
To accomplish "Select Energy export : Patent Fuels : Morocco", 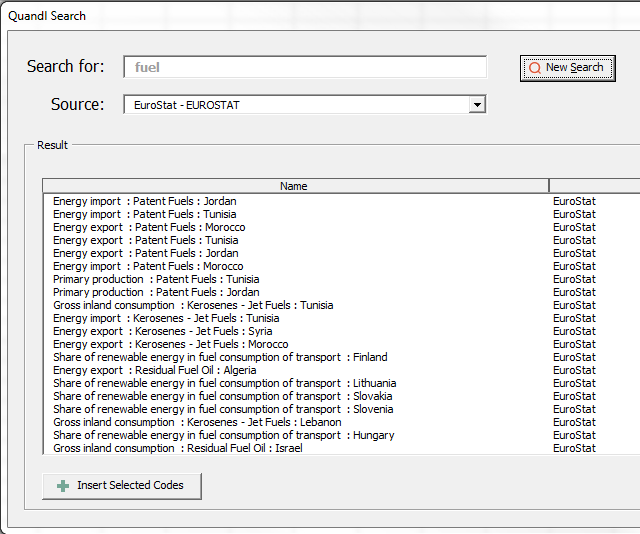I will tap(149, 227).
